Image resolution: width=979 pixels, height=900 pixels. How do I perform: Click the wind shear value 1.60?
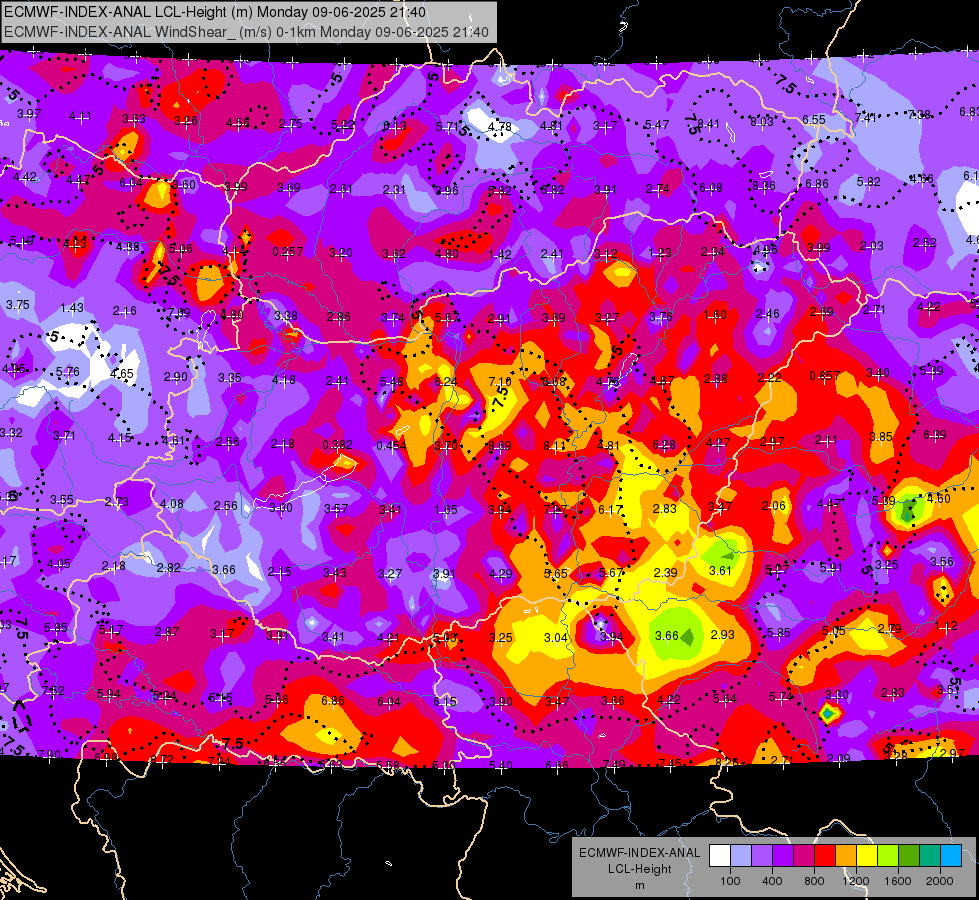tap(715, 314)
